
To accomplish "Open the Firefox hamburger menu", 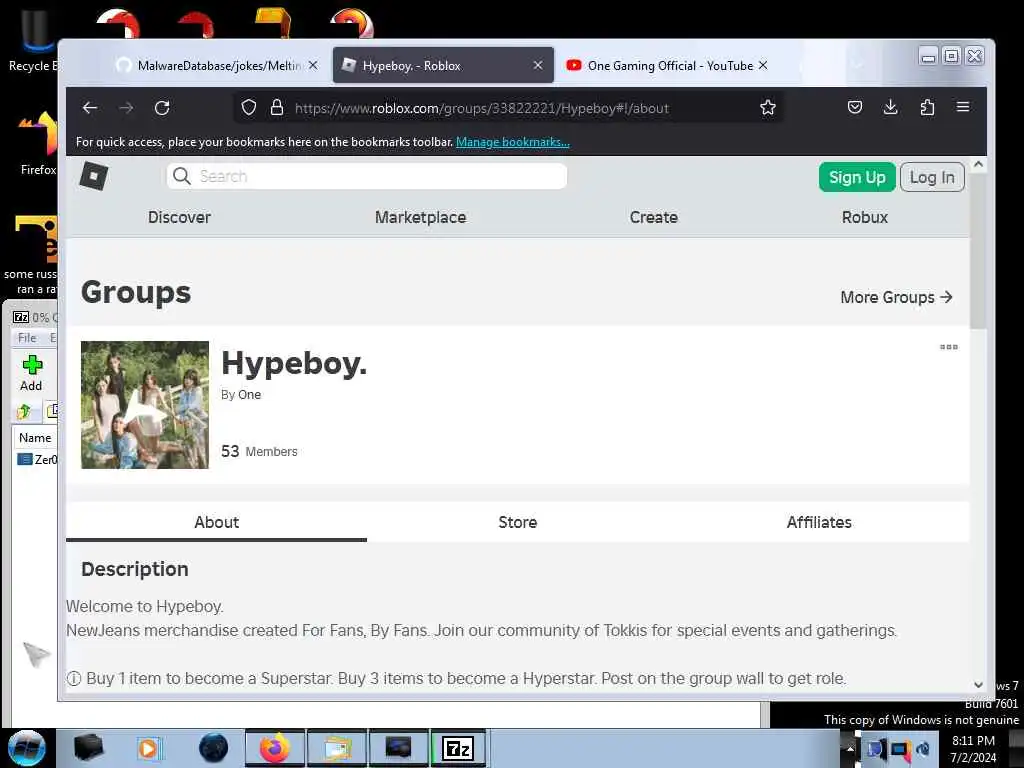I will tap(963, 107).
